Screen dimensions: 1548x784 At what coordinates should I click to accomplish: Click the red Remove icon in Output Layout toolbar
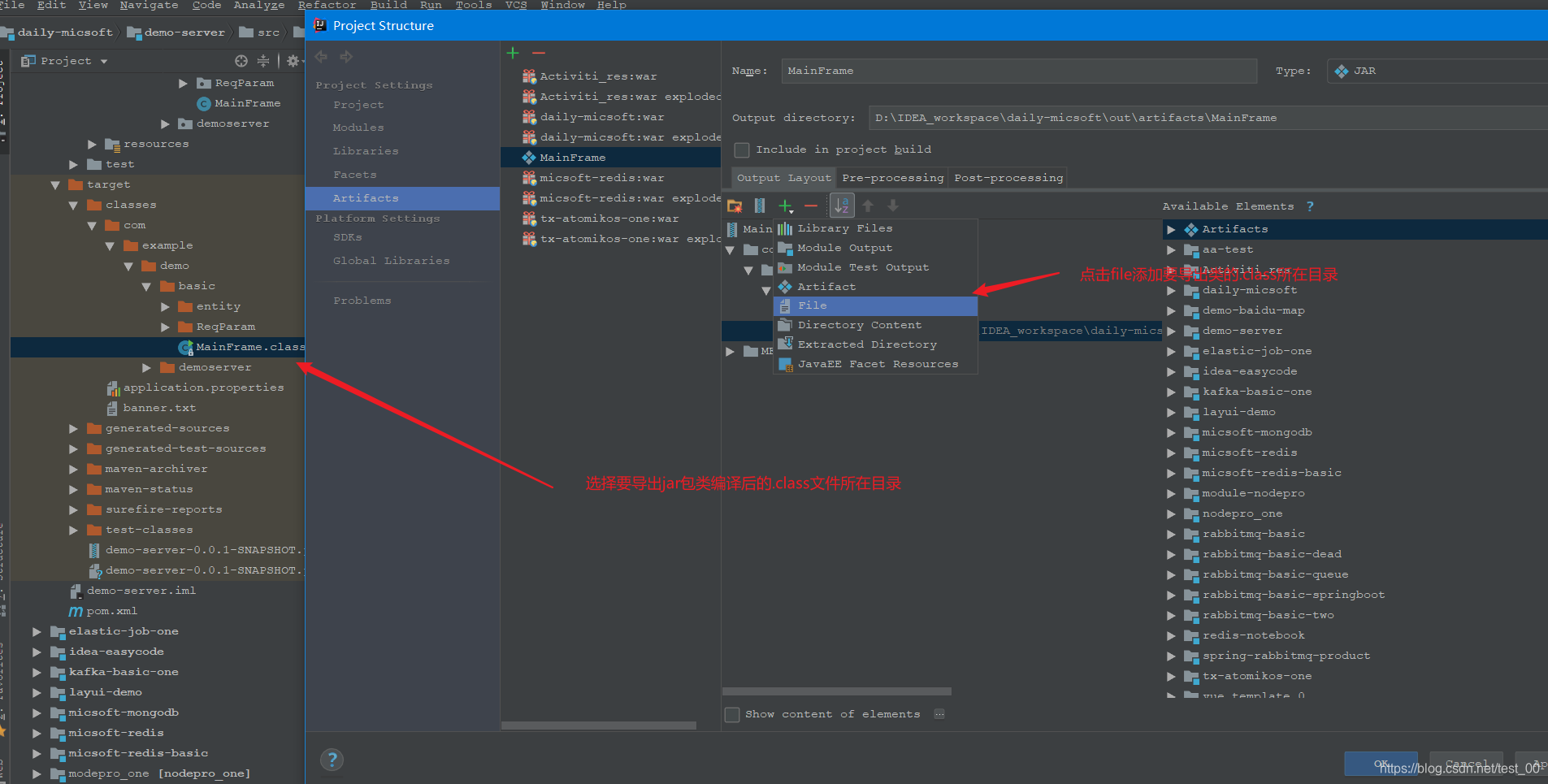coord(811,206)
